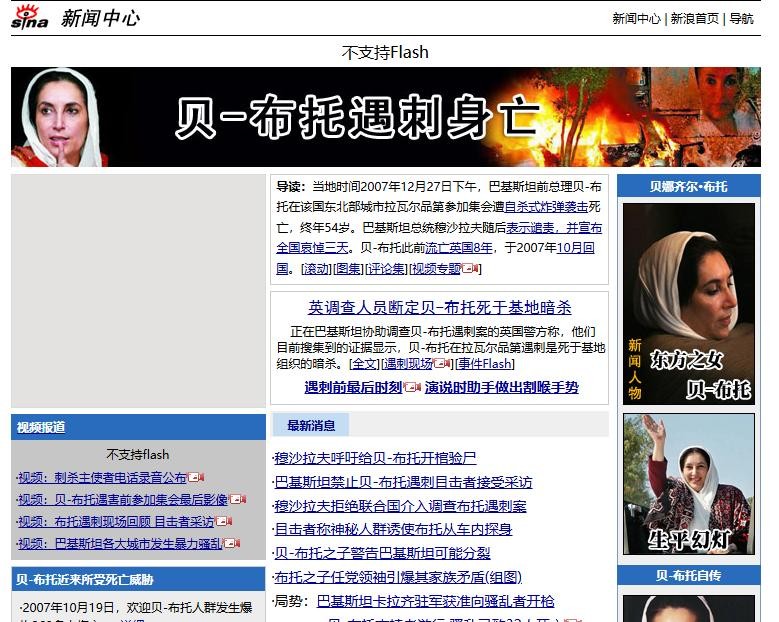This screenshot has width=779, height=622.
Task: Read 穆沙拉夫呼吁给贝-布托开棺验尸 news item
Action: coord(375,458)
